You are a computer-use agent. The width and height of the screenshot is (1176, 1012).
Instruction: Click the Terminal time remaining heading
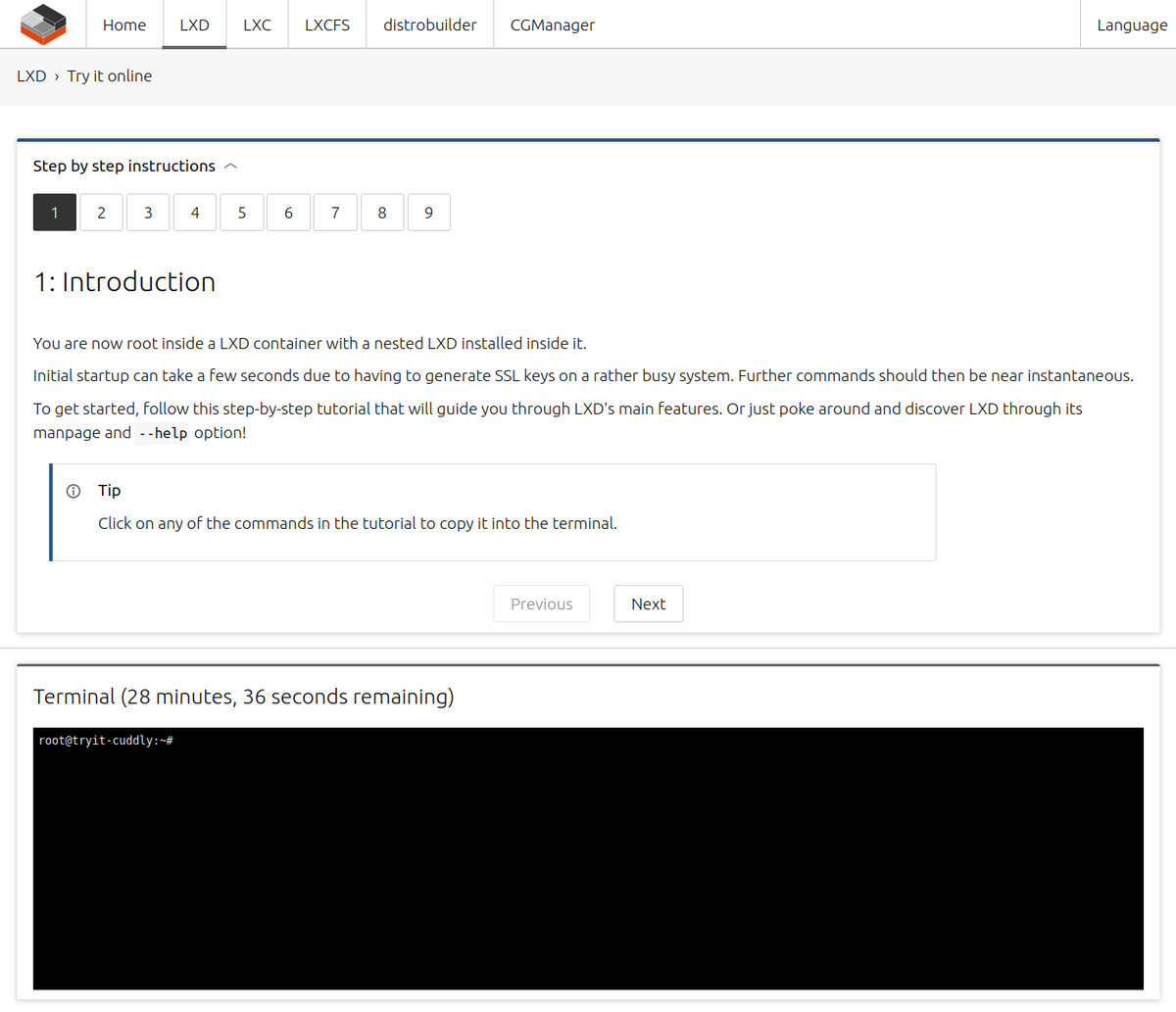[244, 697]
